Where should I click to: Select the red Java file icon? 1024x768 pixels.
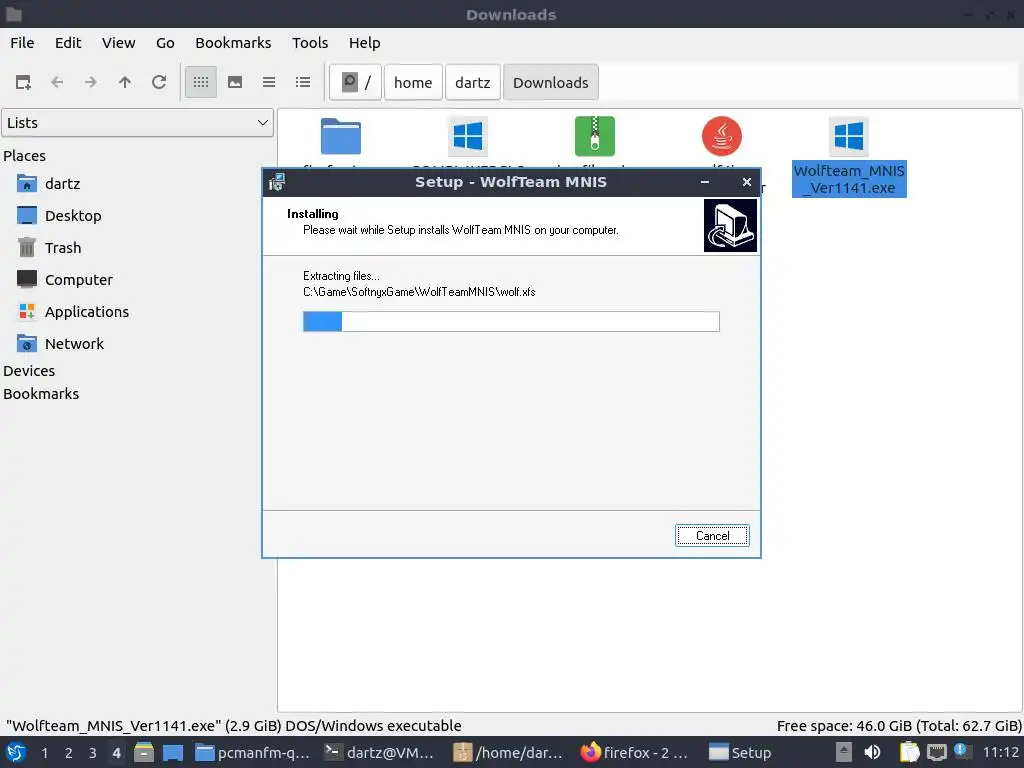point(722,136)
